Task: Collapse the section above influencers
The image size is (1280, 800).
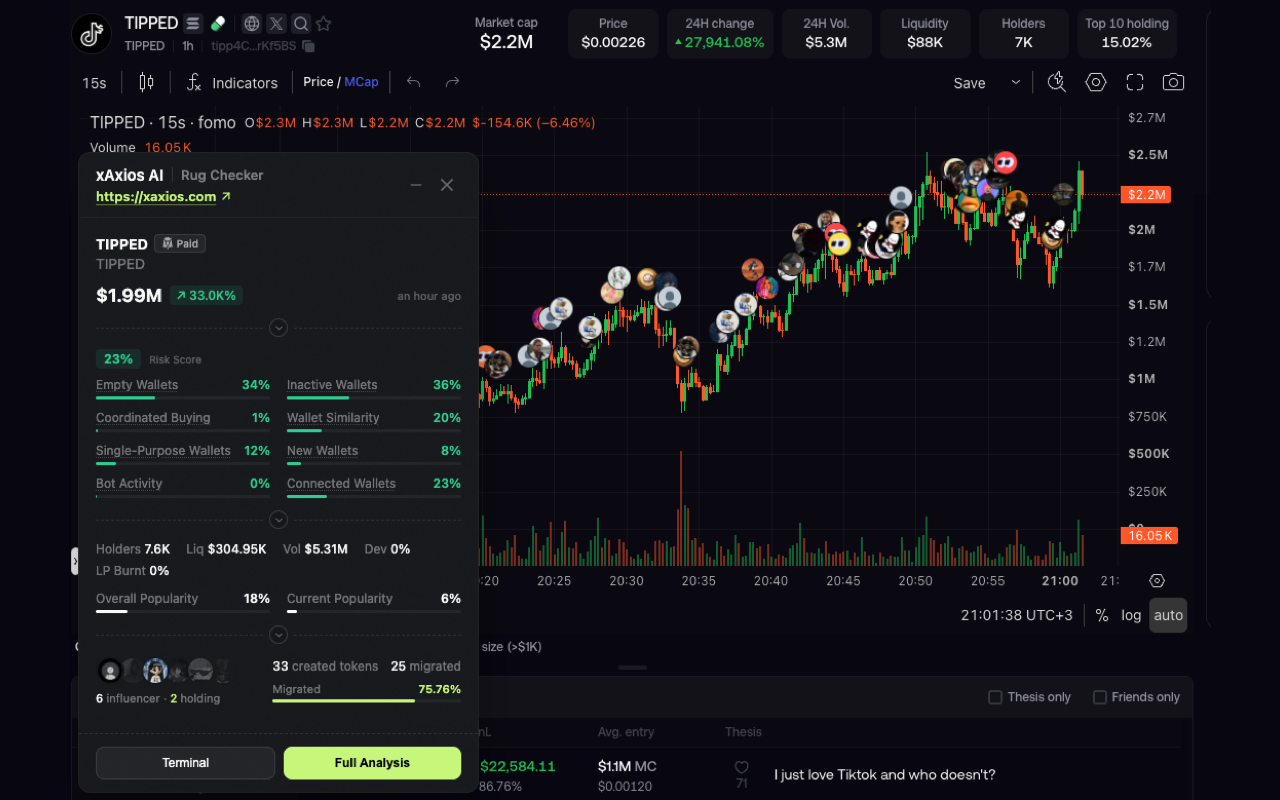Action: pyautogui.click(x=279, y=635)
